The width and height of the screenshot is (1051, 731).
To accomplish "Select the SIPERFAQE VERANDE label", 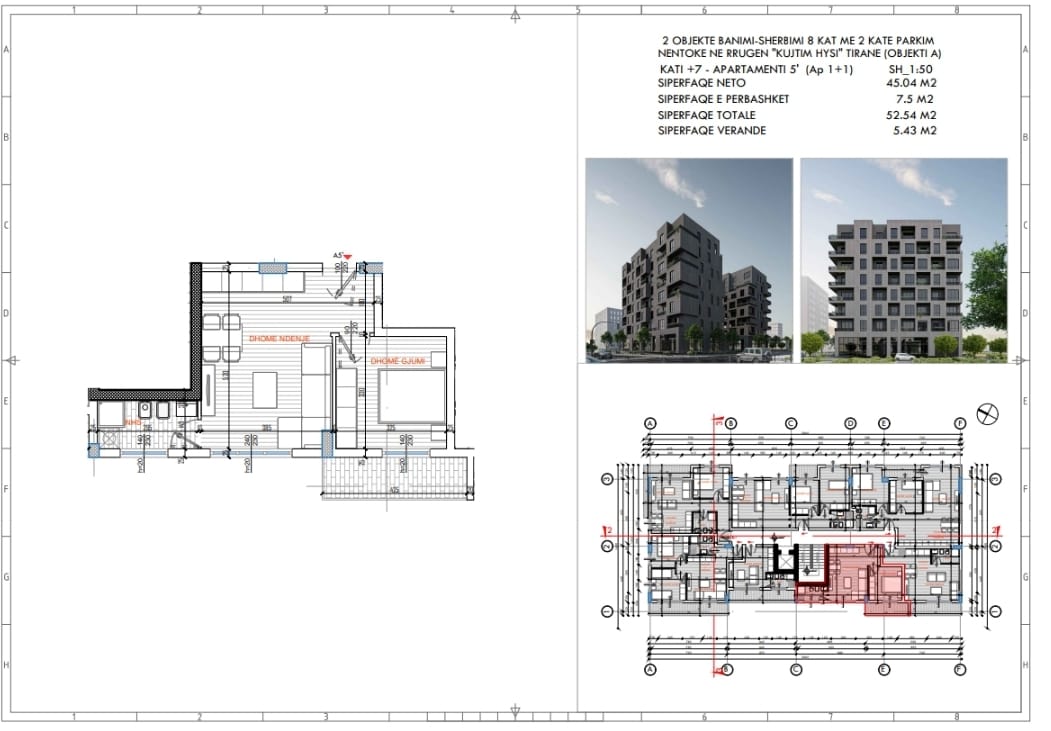I will pos(711,131).
